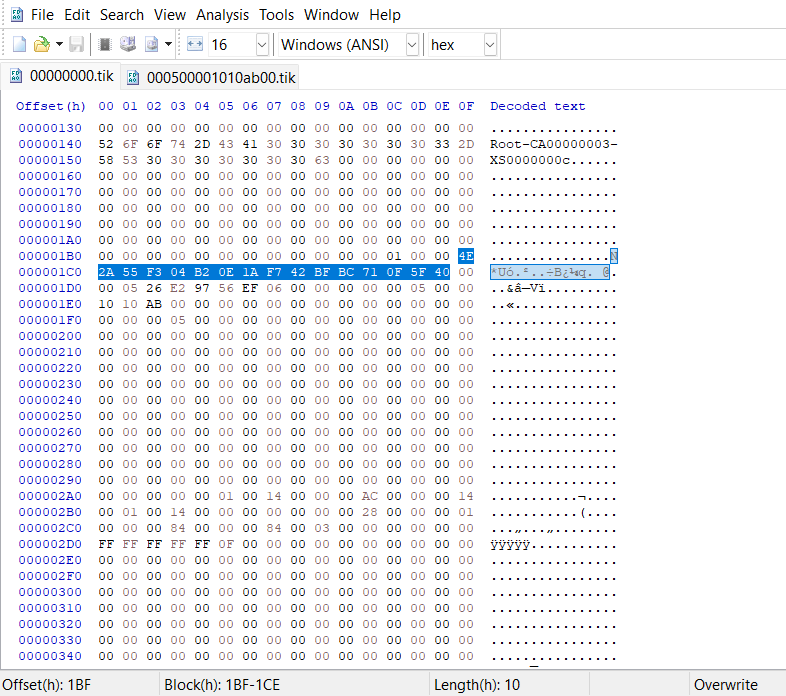Click status bar Block(h): 1BF-1CE
This screenshot has width=786, height=696.
[x=222, y=685]
